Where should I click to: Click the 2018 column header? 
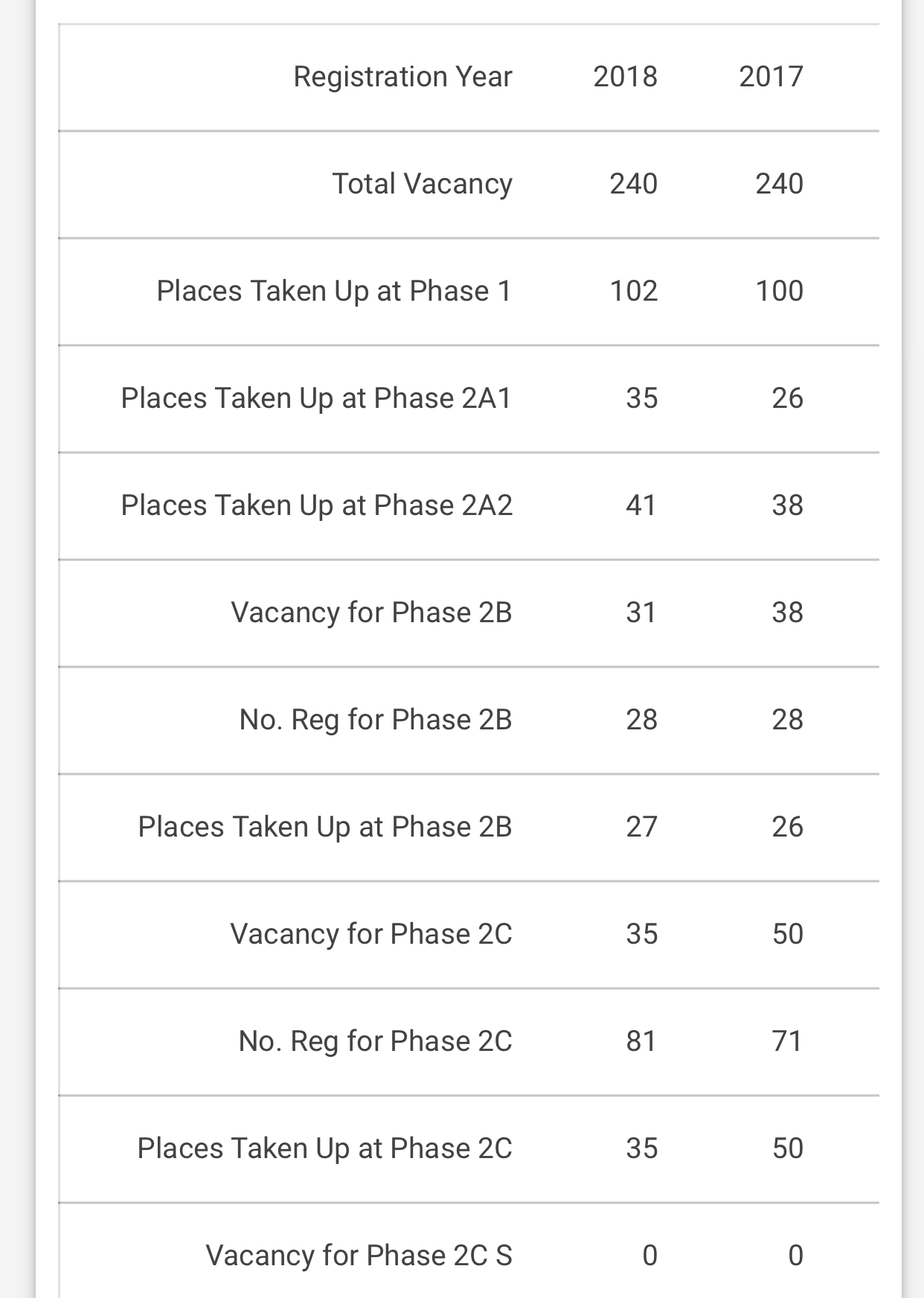tap(625, 77)
